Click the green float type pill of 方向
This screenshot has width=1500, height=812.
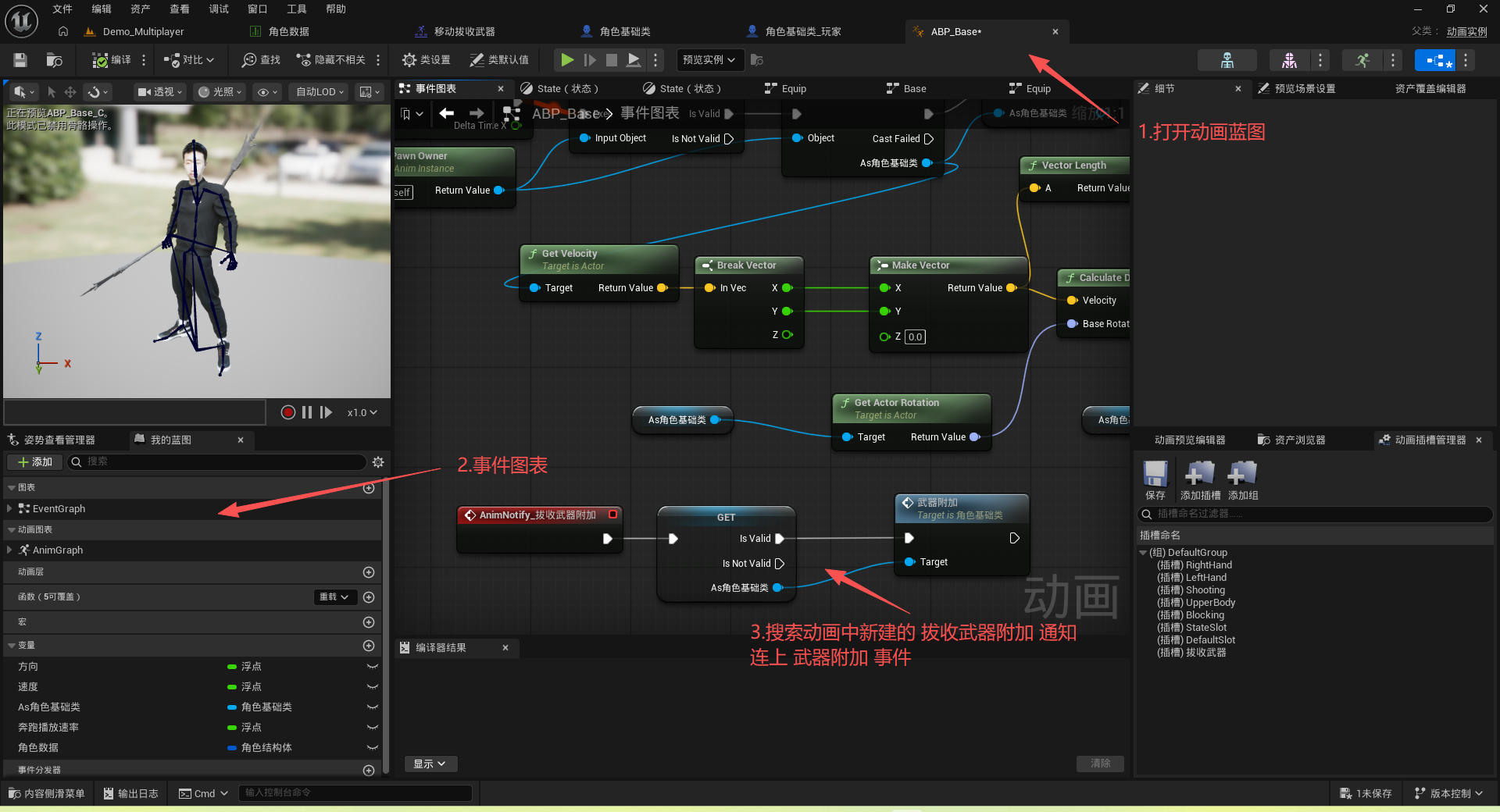point(232,667)
